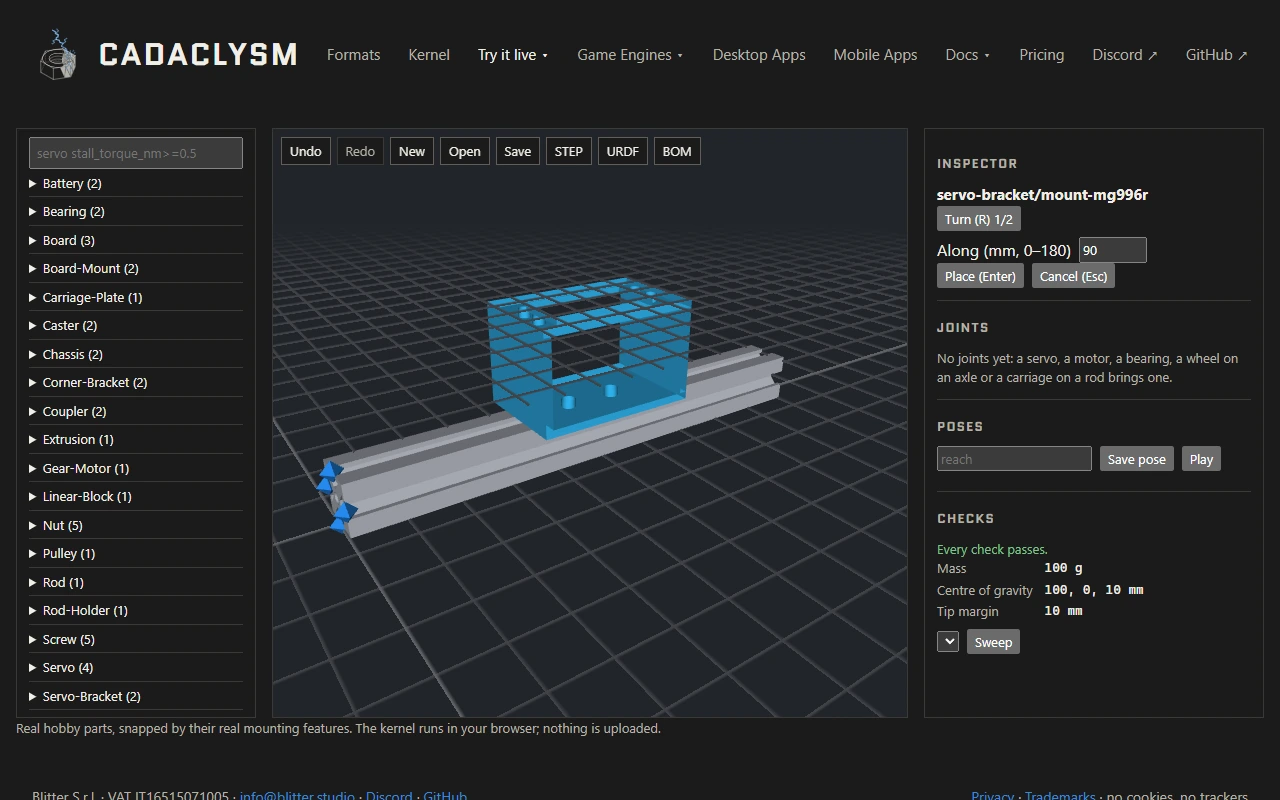Open the Desktop Apps page
The height and width of the screenshot is (800, 1280).
[x=759, y=55]
